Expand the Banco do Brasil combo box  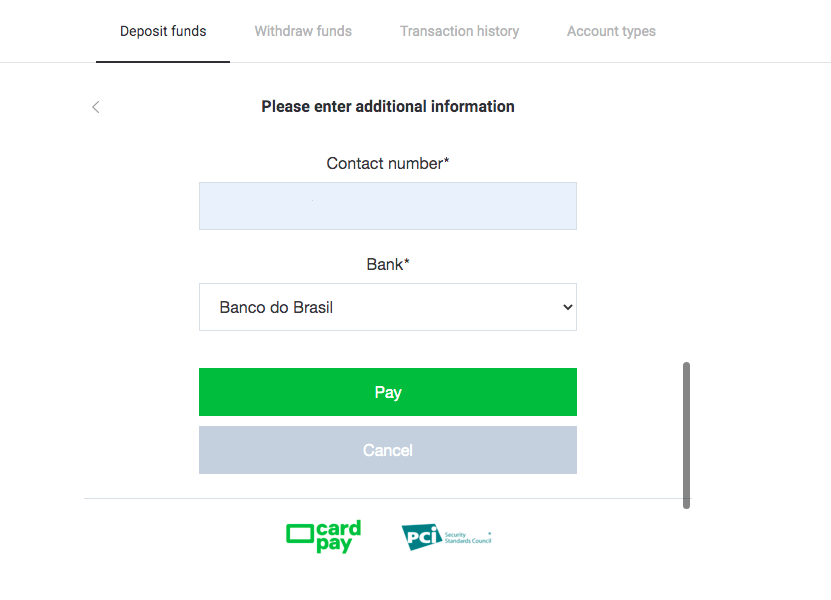coord(388,307)
